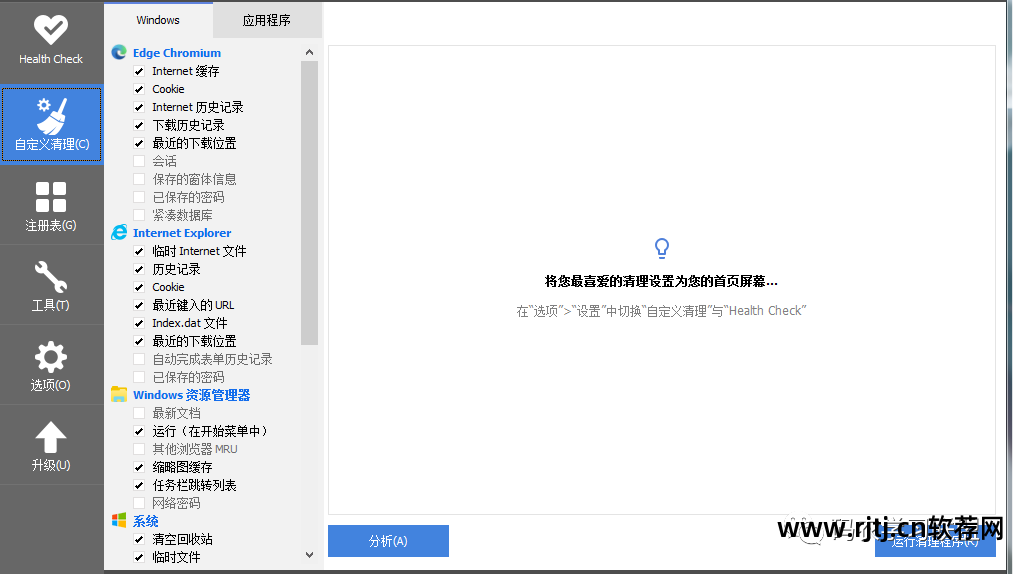The height and width of the screenshot is (574, 1013).
Task: Click the 分析(A) button
Action: (x=388, y=541)
